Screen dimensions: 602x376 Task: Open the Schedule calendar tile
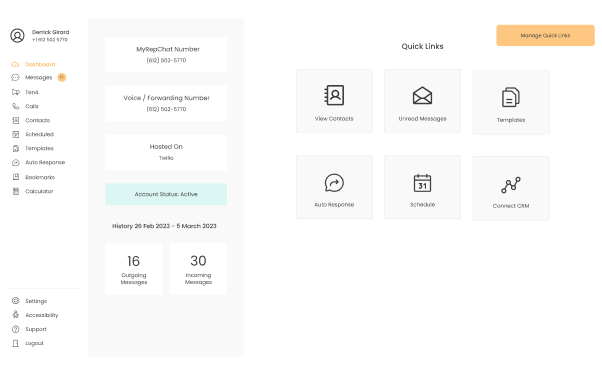[x=422, y=187]
